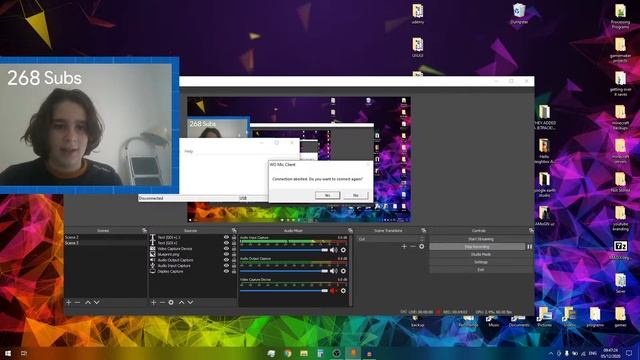This screenshot has width=640, height=360.
Task: Pop out the Scenes dock panel
Action: [x=144, y=231]
